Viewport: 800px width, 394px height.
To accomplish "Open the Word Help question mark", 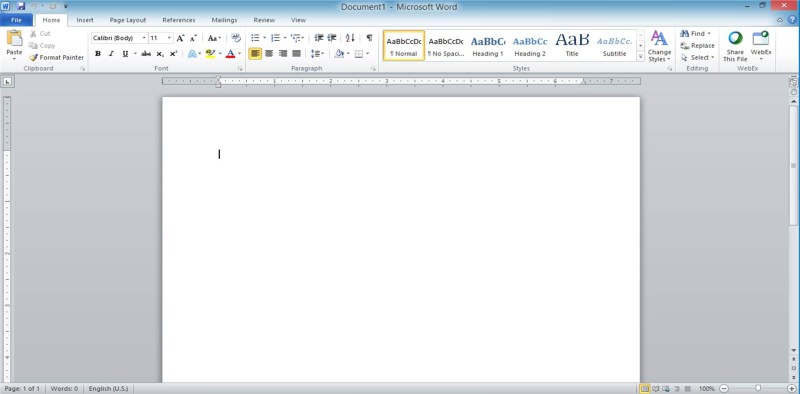I will coord(791,20).
